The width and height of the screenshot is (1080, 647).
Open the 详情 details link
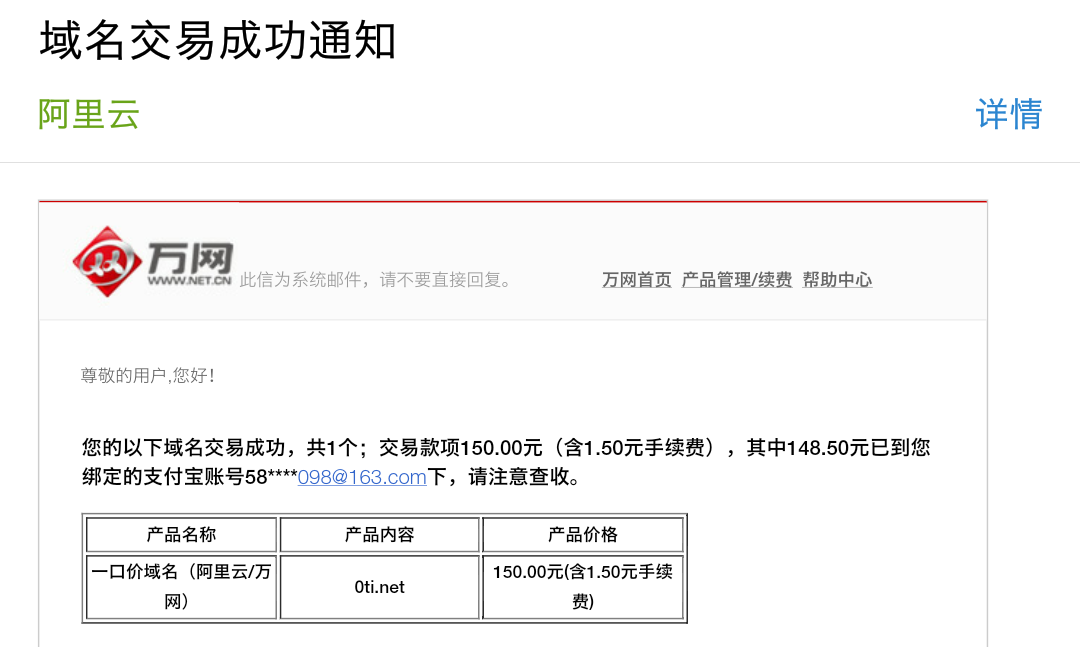click(x=1009, y=114)
